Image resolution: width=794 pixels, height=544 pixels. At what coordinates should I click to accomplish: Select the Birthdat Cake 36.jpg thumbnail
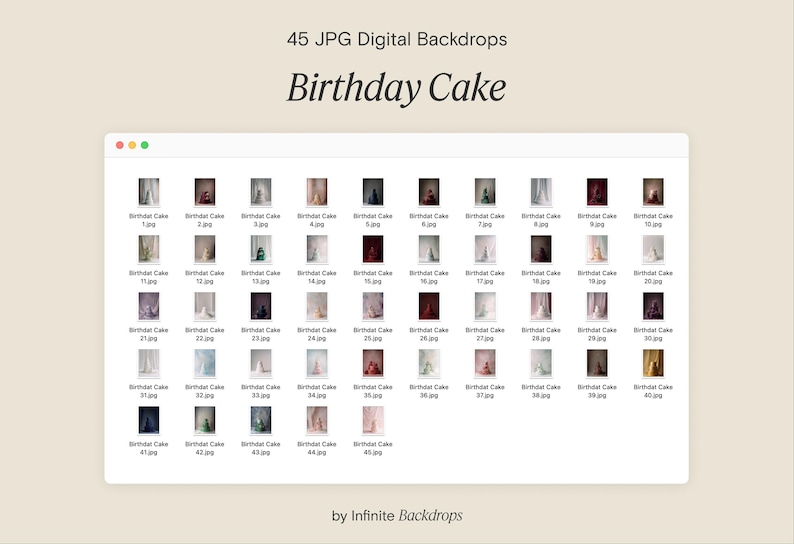pyautogui.click(x=429, y=363)
